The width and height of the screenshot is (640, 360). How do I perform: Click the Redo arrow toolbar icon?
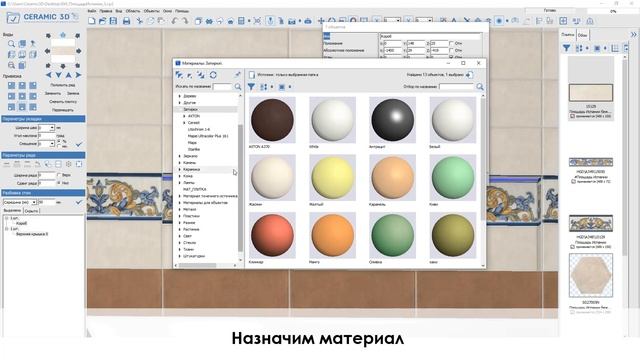pyautogui.click(x=185, y=20)
